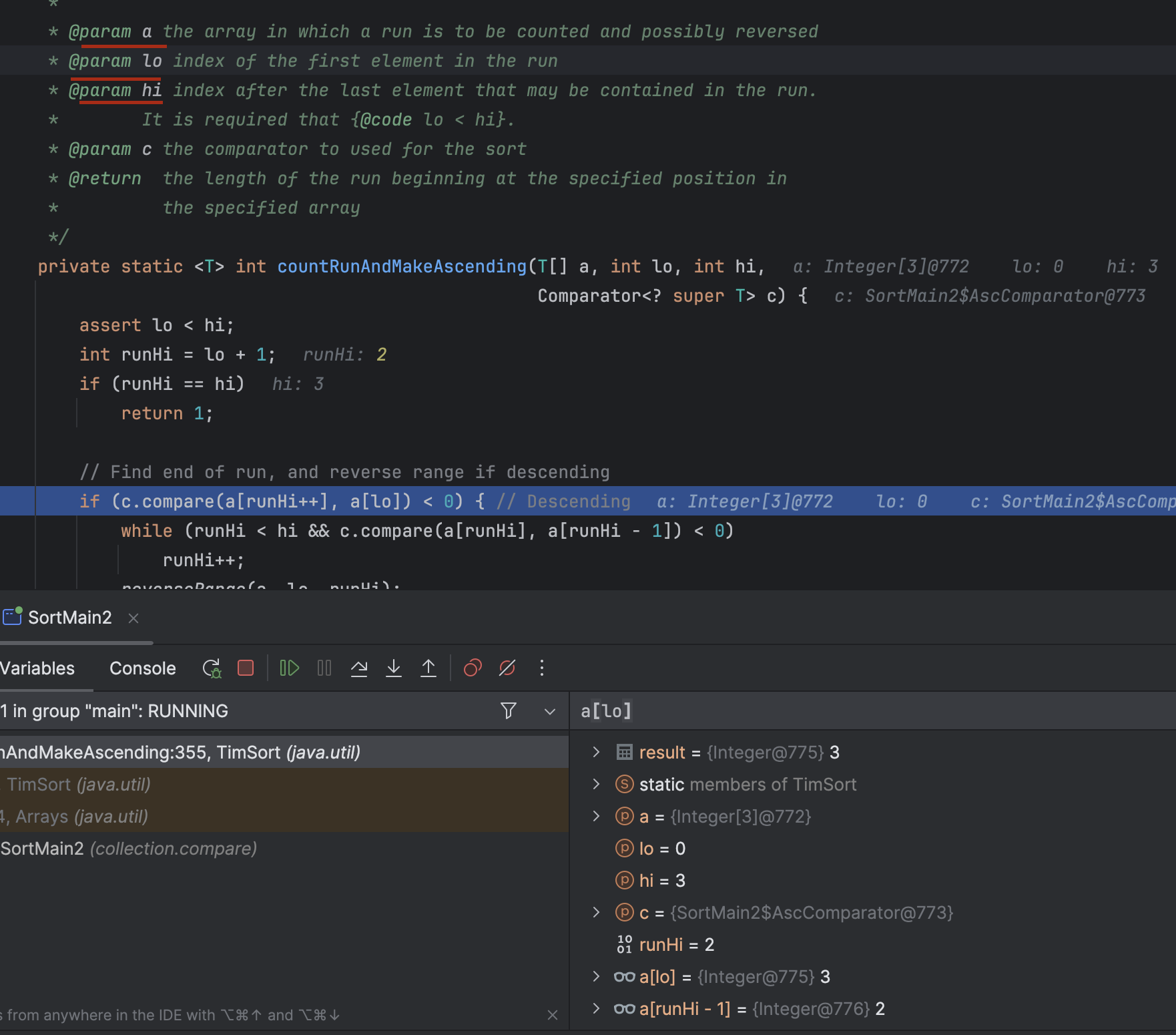Click the evaluate expression field a[lo]

tap(873, 711)
